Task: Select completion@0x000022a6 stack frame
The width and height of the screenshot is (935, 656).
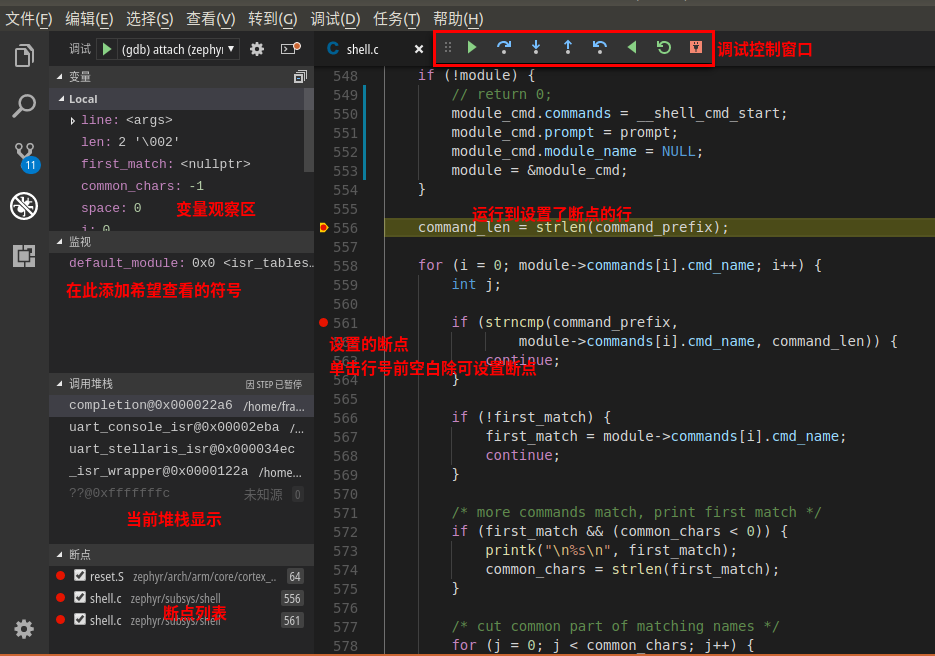Action: [x=182, y=406]
